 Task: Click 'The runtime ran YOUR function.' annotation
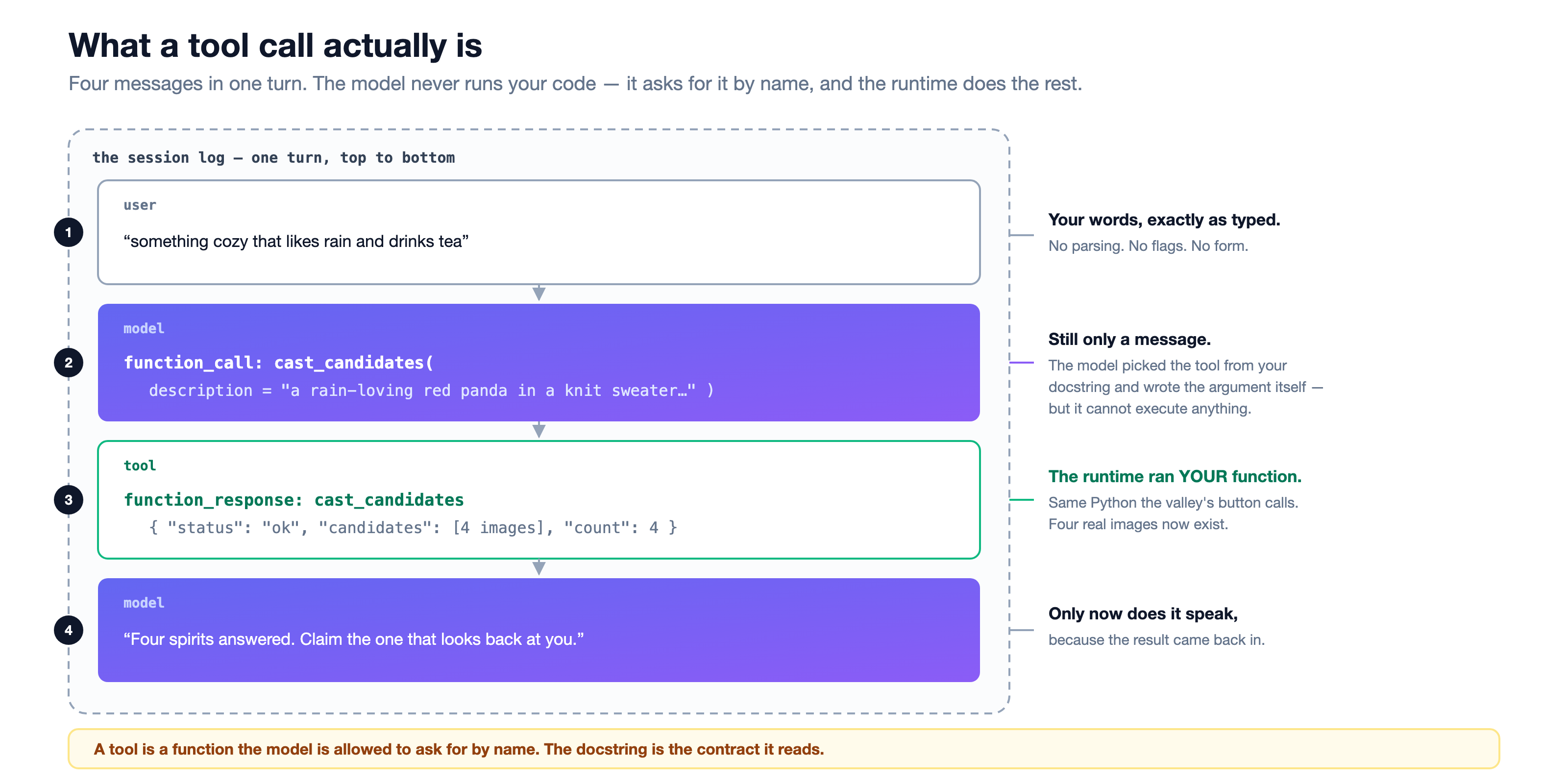point(1175,476)
